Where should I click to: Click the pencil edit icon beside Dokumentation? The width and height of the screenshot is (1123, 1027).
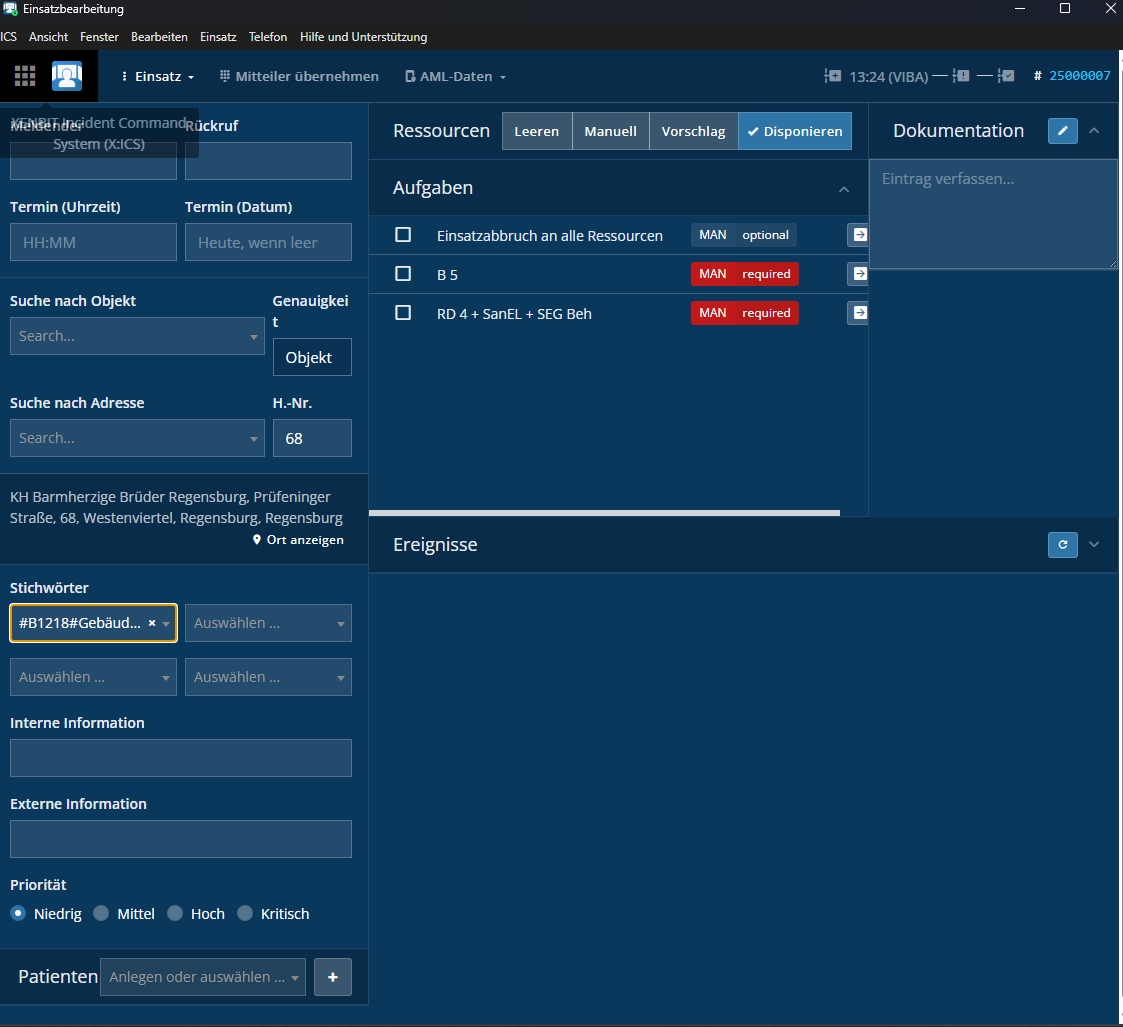[x=1062, y=131]
